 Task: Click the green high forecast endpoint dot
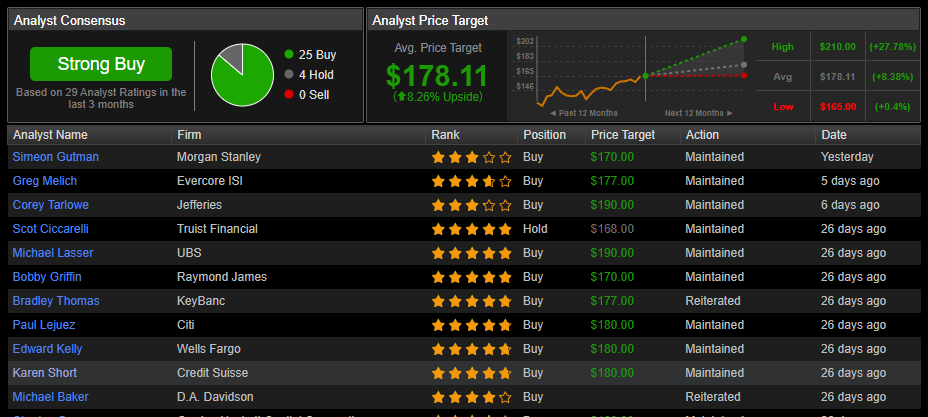(x=744, y=39)
